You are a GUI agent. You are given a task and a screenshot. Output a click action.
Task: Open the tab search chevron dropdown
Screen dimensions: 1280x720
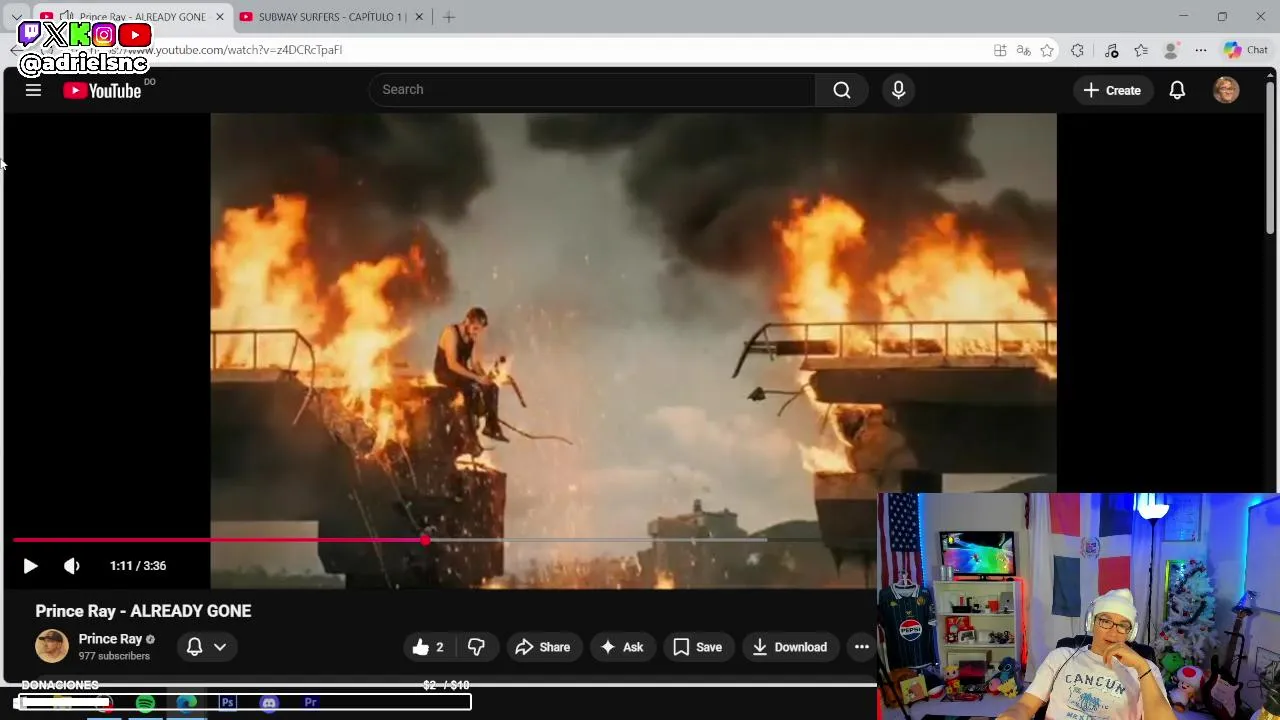(x=17, y=17)
